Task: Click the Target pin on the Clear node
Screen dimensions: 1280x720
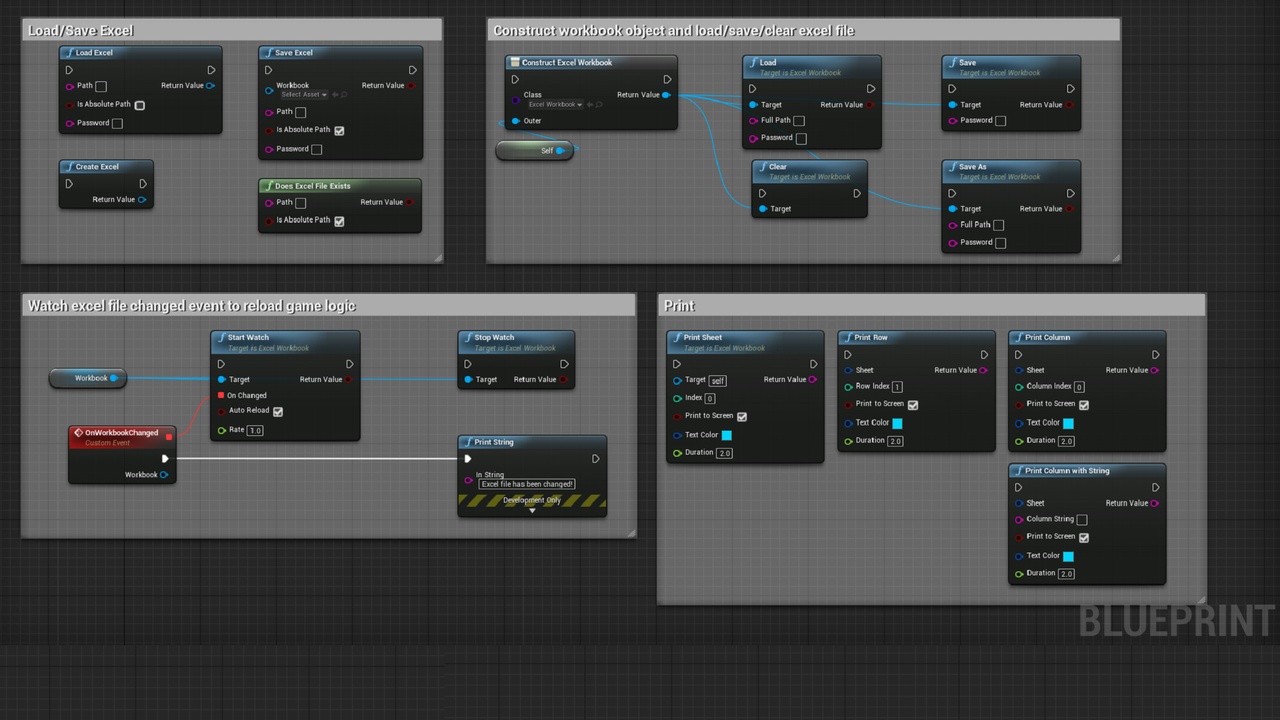Action: (762, 209)
